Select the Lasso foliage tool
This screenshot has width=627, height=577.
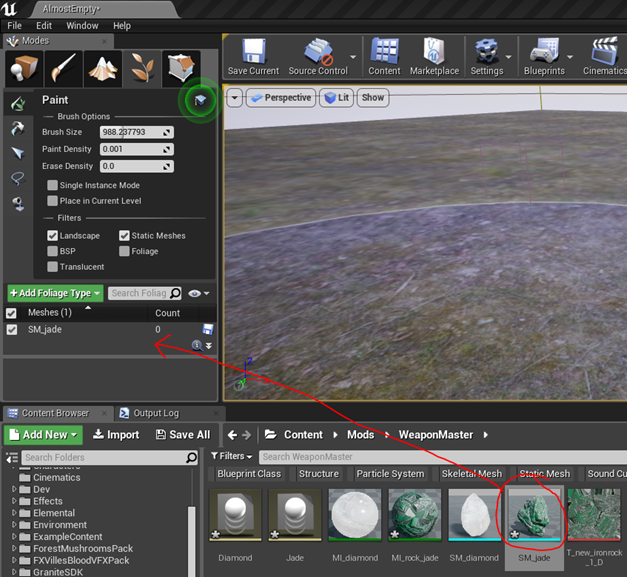[x=18, y=178]
